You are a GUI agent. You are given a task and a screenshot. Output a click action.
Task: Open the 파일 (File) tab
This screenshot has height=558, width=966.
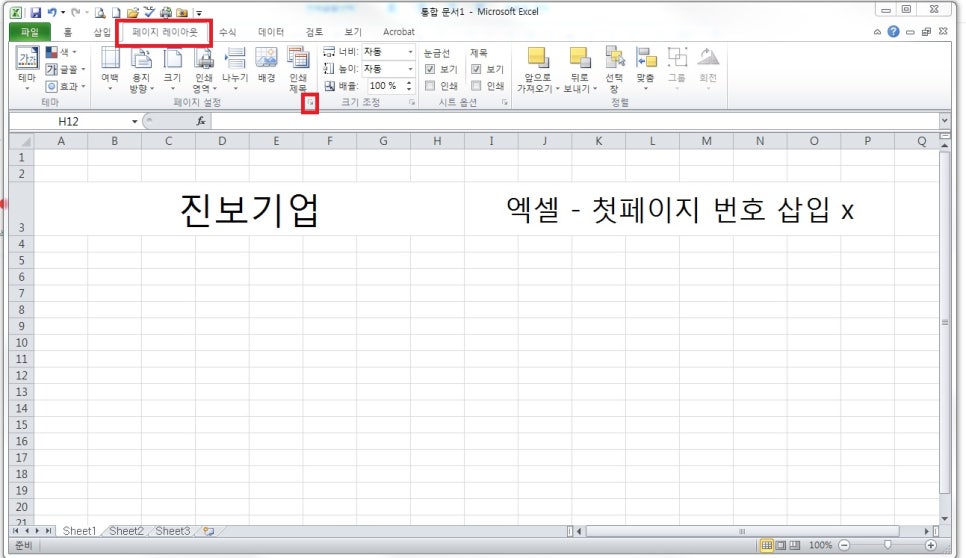pos(29,32)
